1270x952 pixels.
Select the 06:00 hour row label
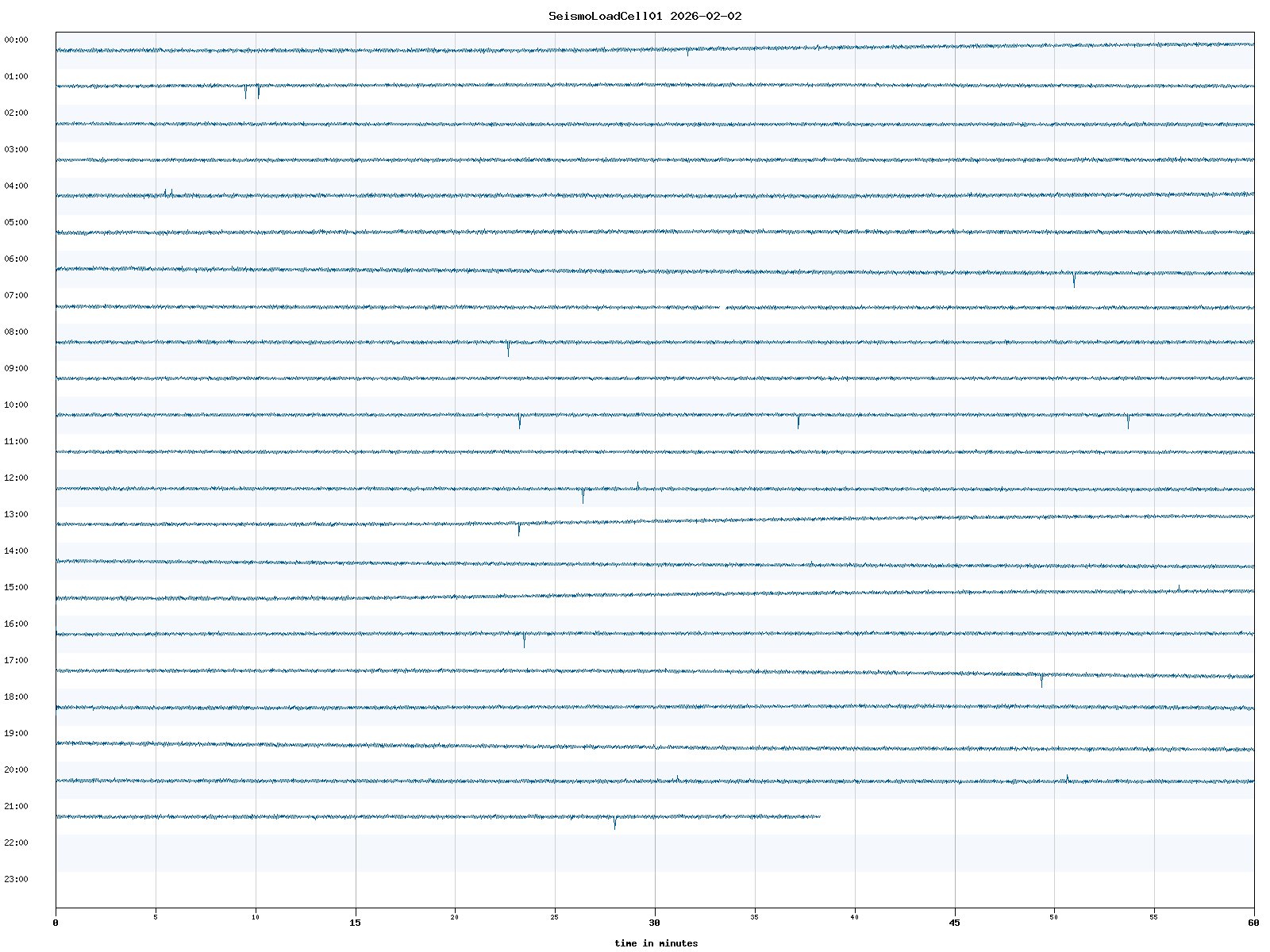point(16,259)
